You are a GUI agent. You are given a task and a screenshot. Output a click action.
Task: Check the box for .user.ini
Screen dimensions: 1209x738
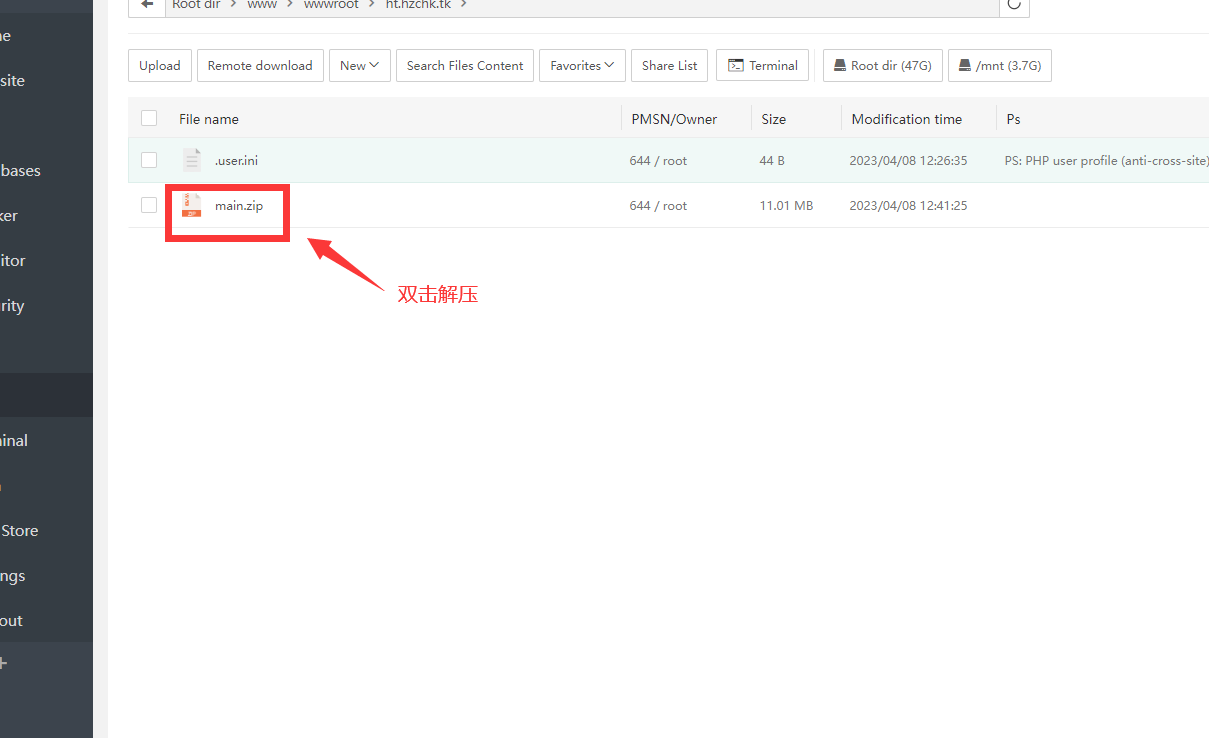149,160
